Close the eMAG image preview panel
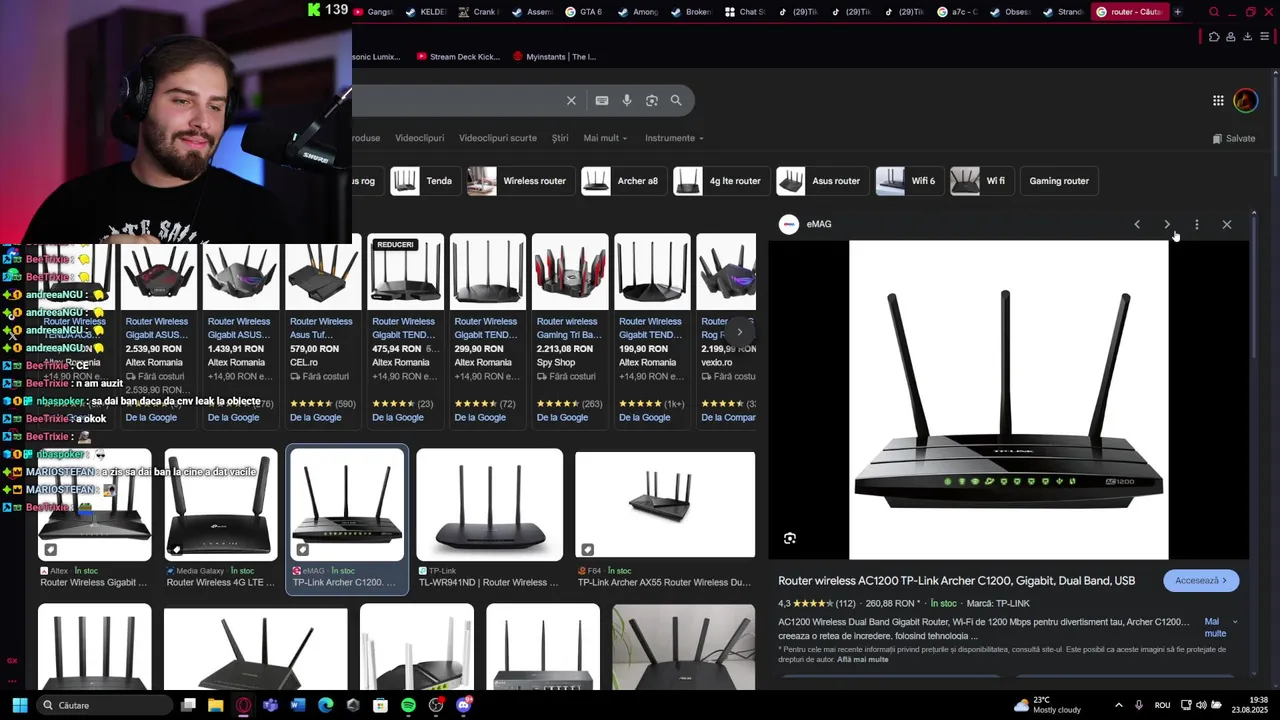Screen dimensions: 1280x720 coord(1227,224)
